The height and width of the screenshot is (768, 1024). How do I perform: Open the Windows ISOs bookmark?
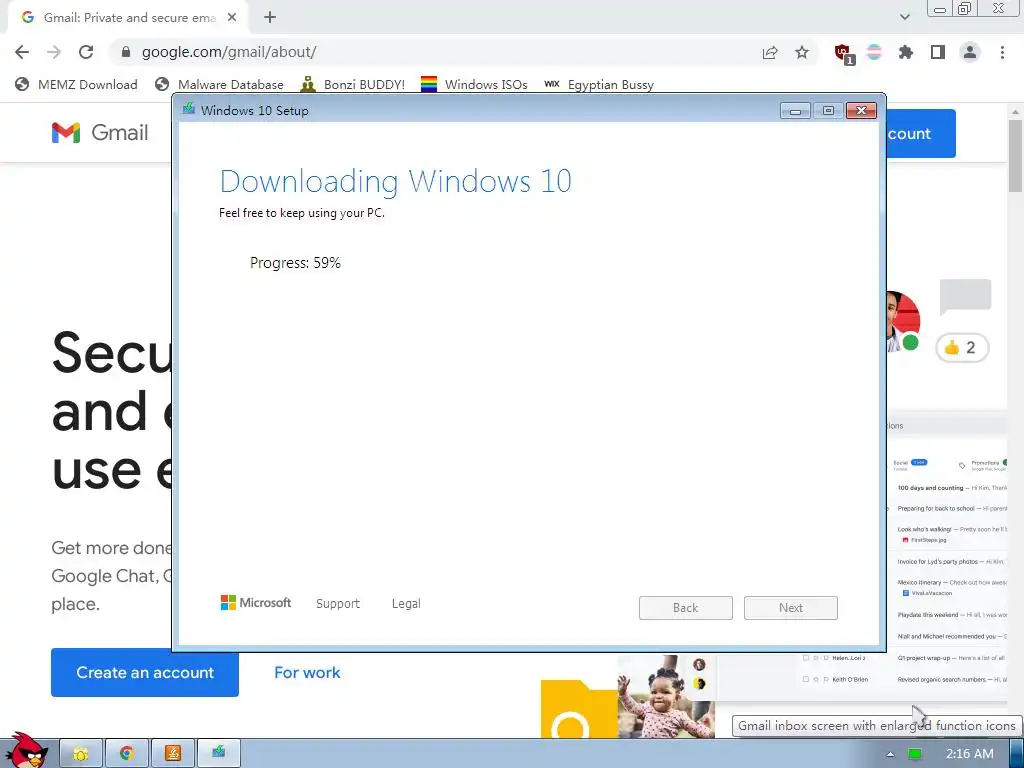474,84
